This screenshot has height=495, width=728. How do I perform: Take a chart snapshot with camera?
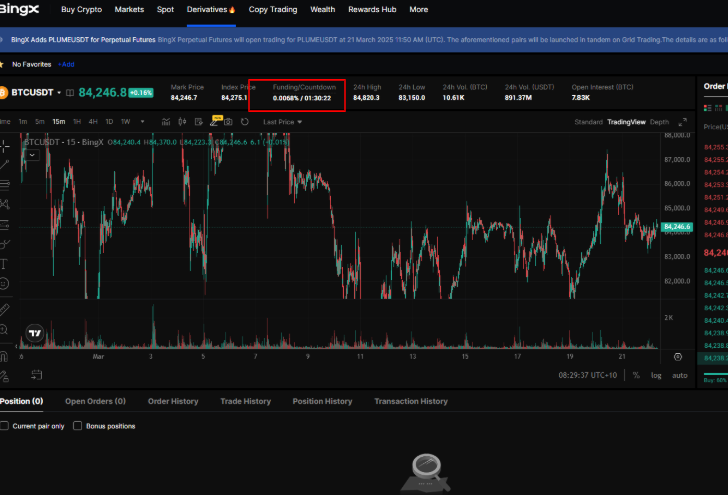pyautogui.click(x=228, y=122)
